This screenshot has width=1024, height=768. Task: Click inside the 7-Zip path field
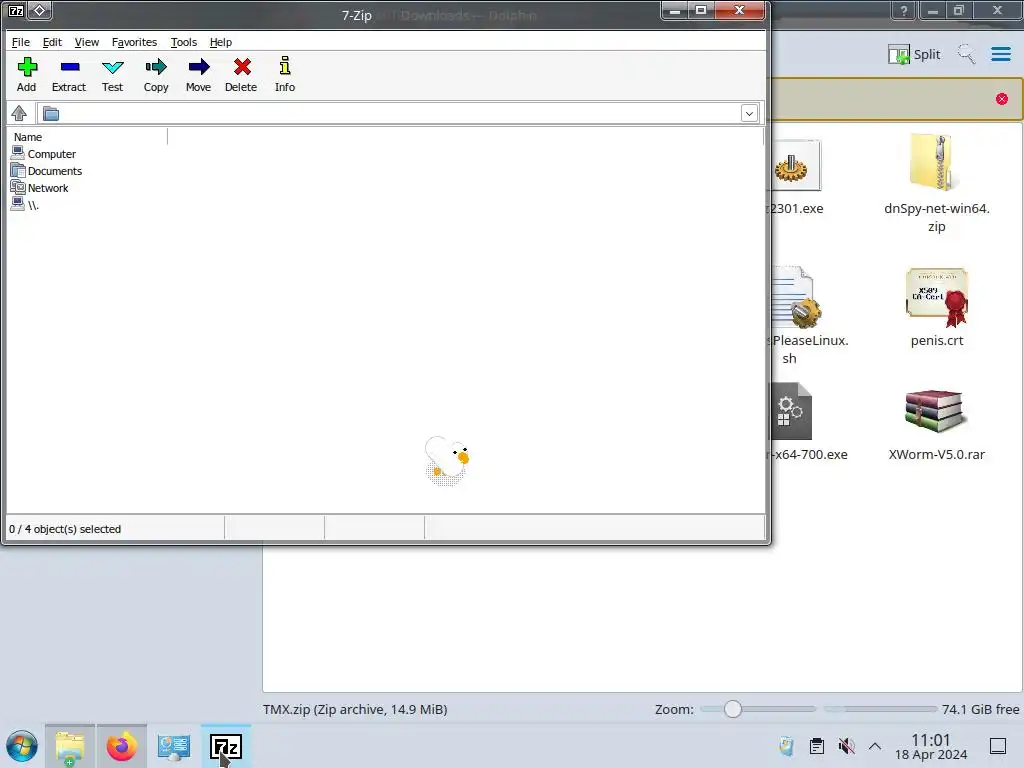(398, 114)
